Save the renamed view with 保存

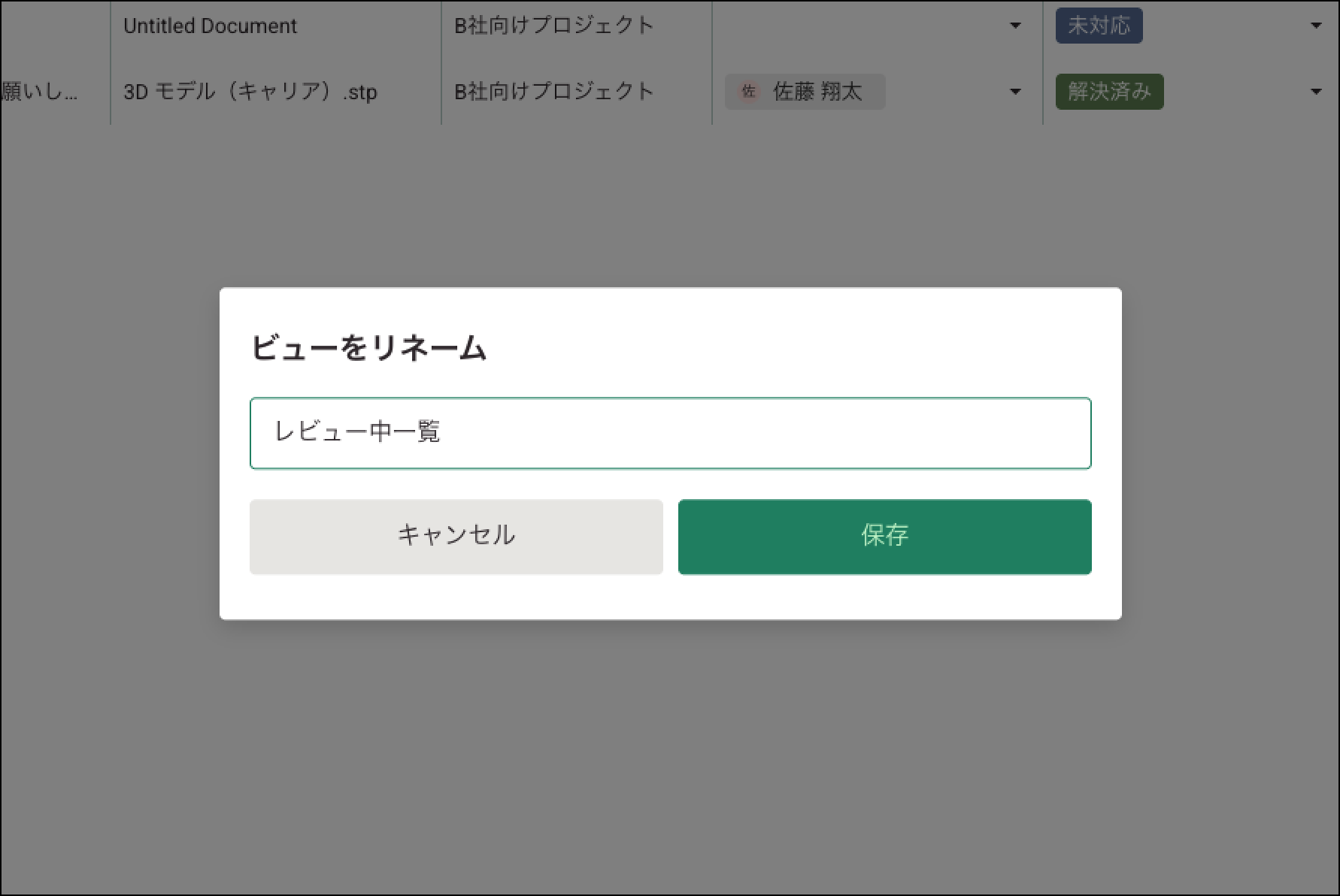coord(884,537)
